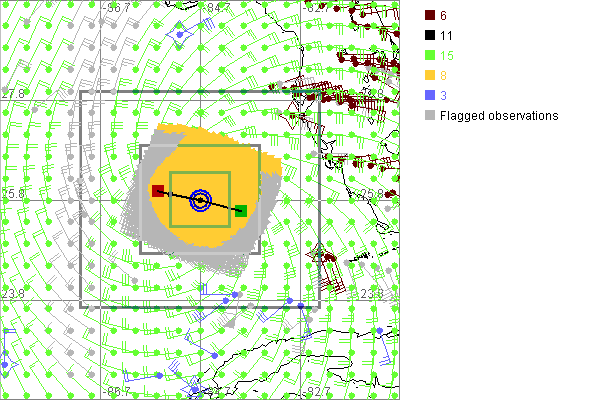Click the 27.8 latitude label on left
The image size is (600, 400).
pos(13,93)
